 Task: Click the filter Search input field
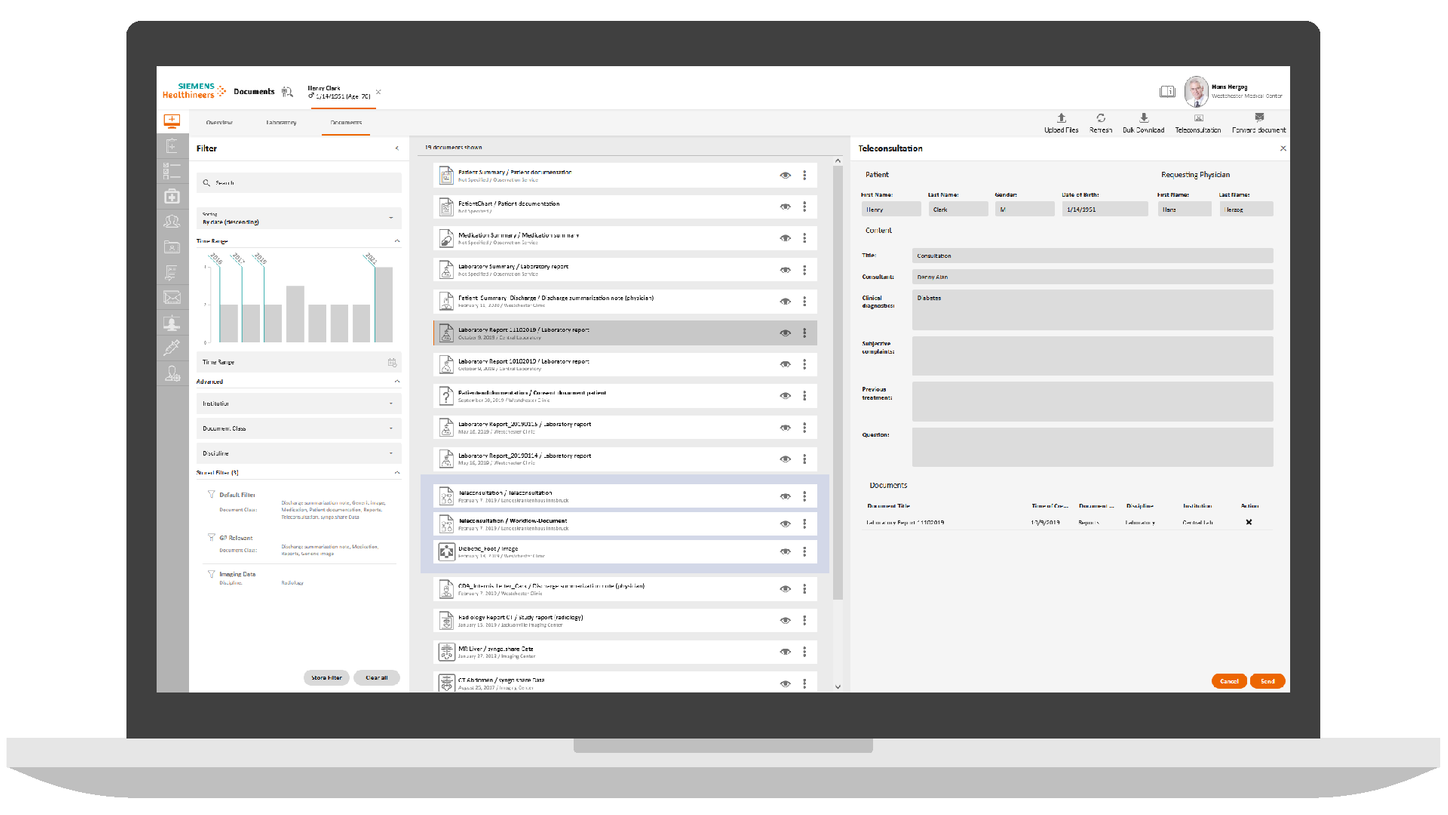(x=298, y=183)
